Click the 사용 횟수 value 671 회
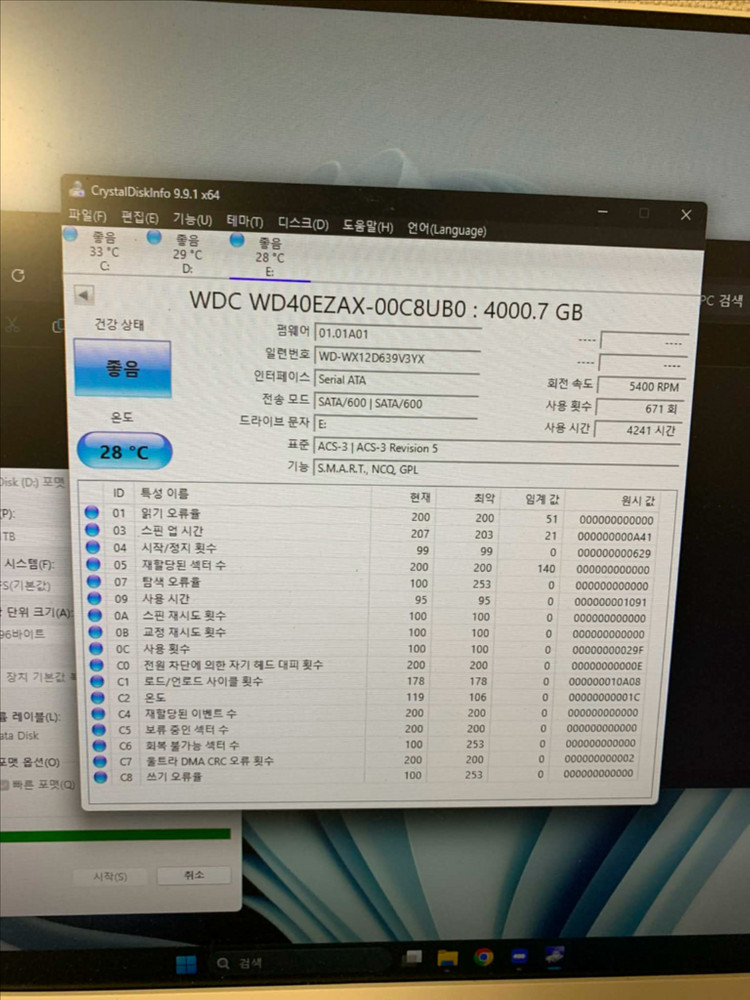 click(638, 408)
